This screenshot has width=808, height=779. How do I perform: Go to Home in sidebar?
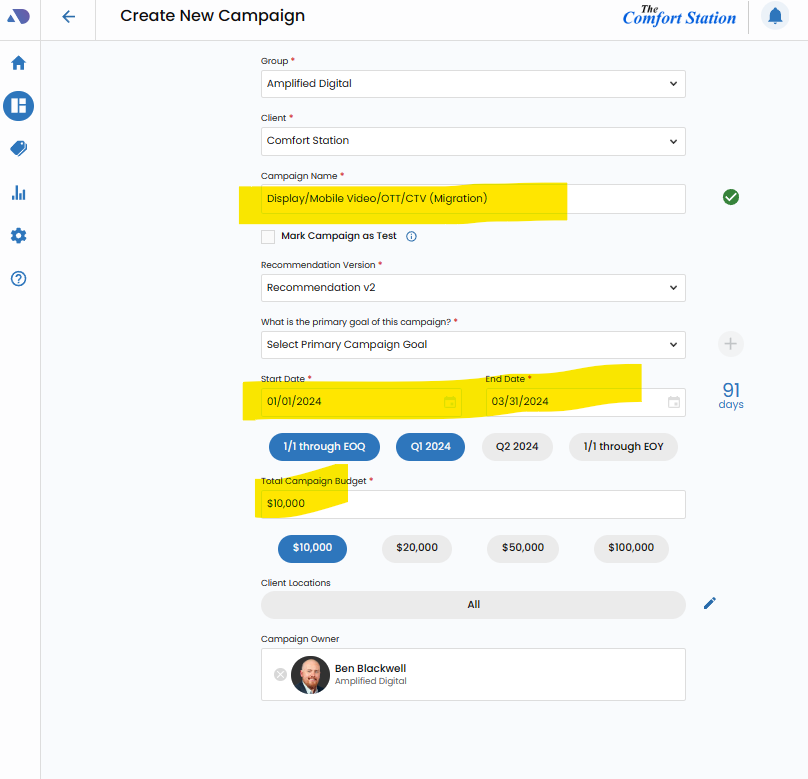click(18, 63)
